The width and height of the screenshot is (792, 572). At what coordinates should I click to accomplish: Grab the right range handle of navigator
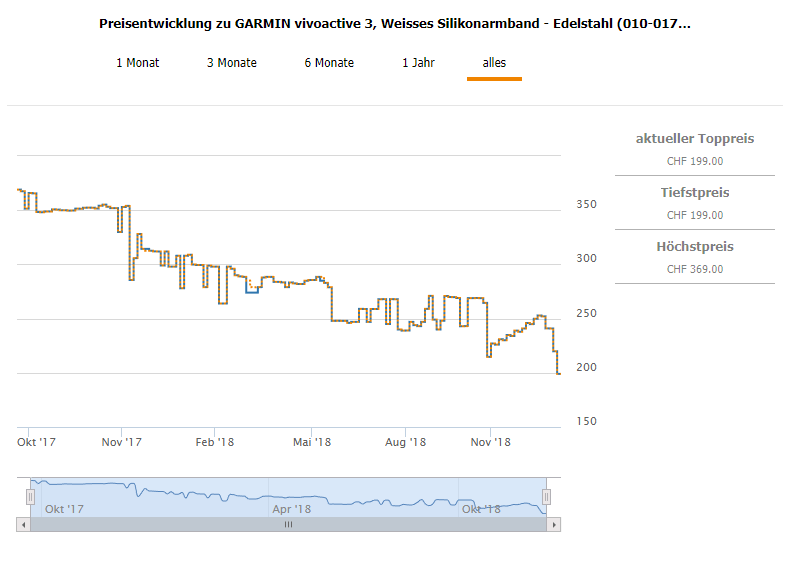click(x=546, y=497)
